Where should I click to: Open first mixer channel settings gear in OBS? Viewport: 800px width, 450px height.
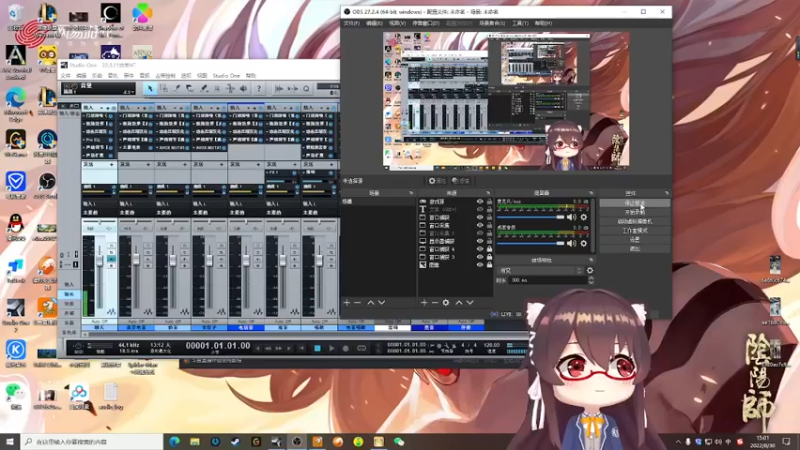[x=584, y=217]
